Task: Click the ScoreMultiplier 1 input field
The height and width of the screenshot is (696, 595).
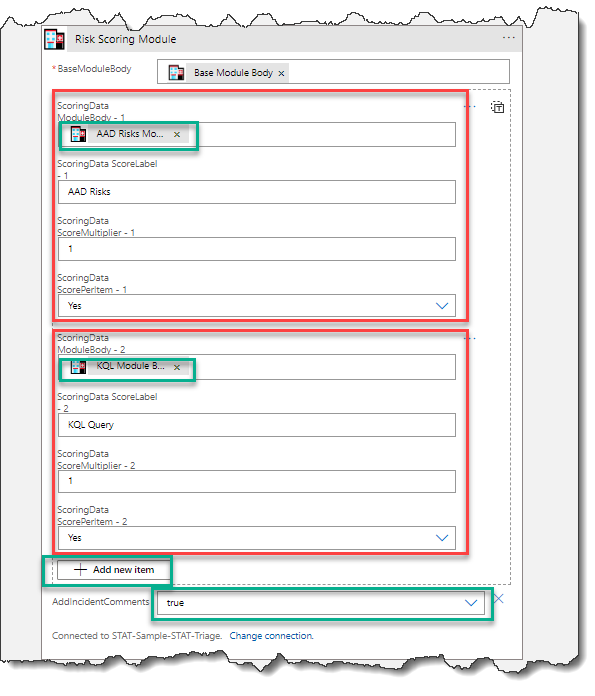Action: (x=257, y=249)
